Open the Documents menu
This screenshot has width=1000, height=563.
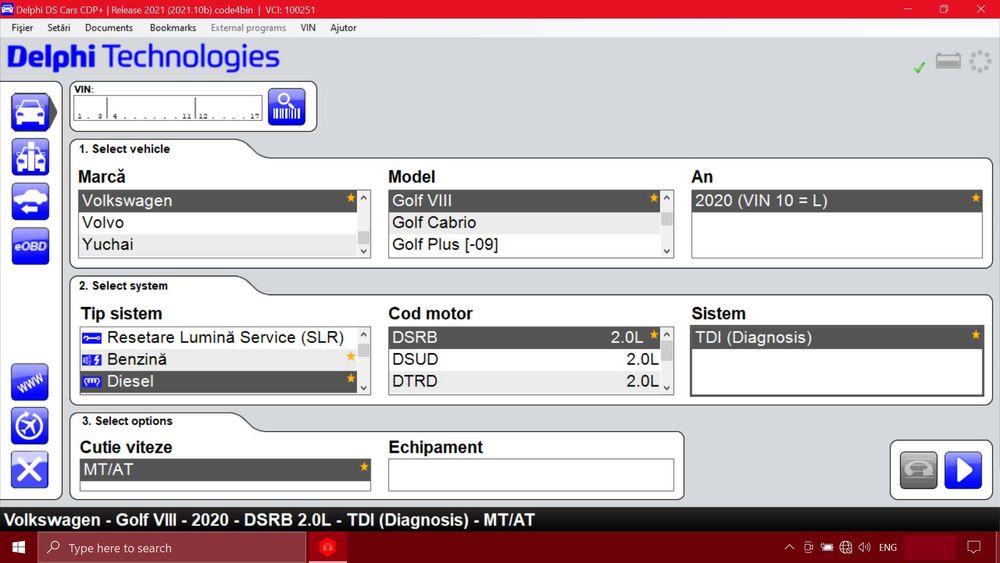click(x=109, y=28)
